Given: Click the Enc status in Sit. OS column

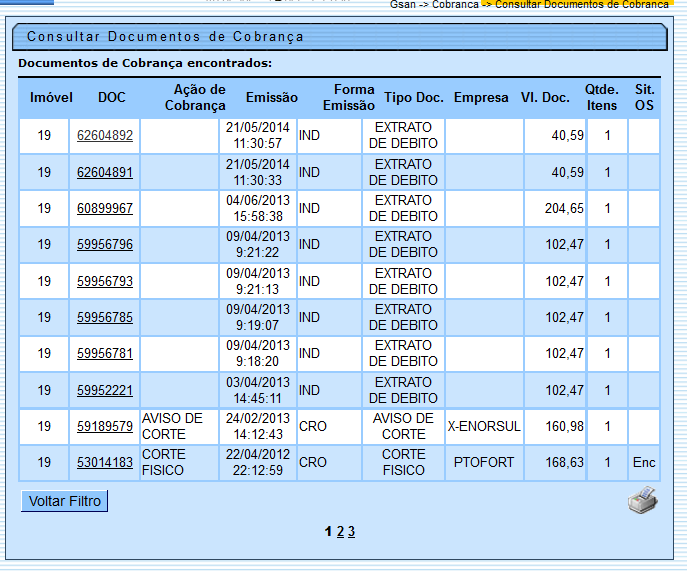Looking at the screenshot, I should click(644, 463).
